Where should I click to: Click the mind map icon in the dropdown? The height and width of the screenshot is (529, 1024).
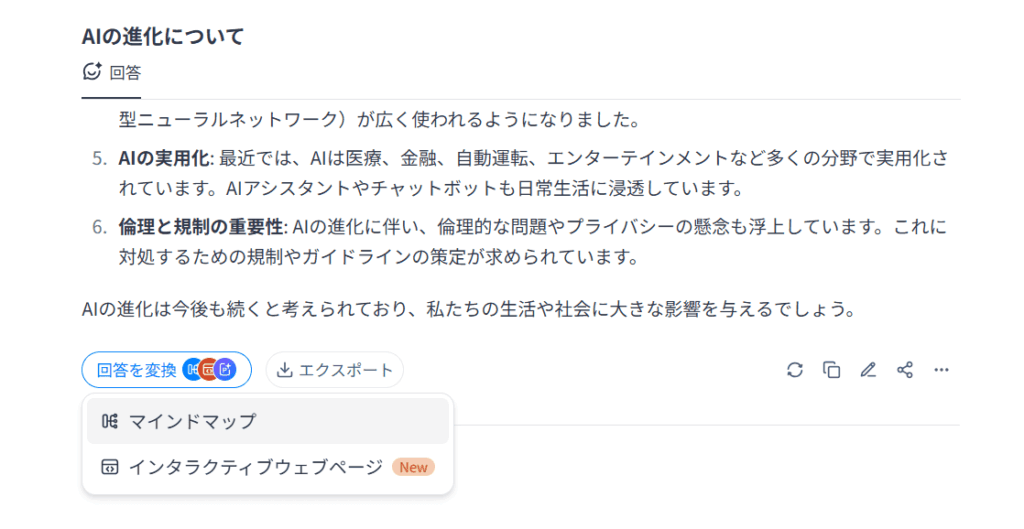pos(110,421)
